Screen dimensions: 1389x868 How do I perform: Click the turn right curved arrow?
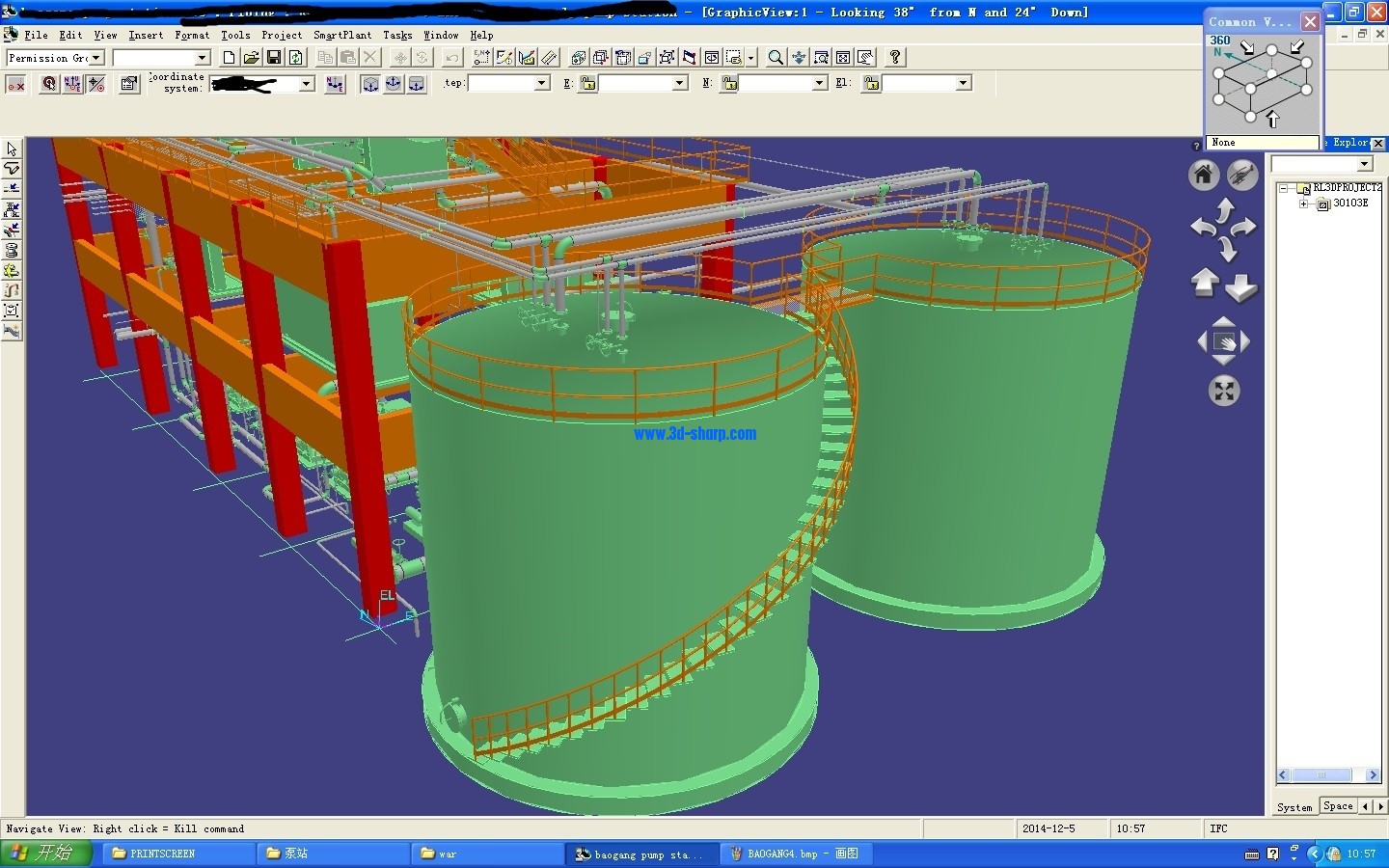(x=1244, y=228)
